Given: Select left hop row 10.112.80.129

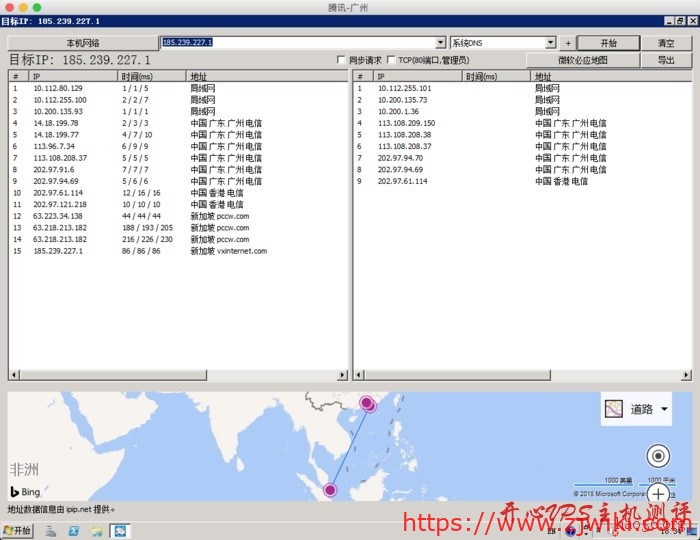Looking at the screenshot, I should (x=178, y=88).
